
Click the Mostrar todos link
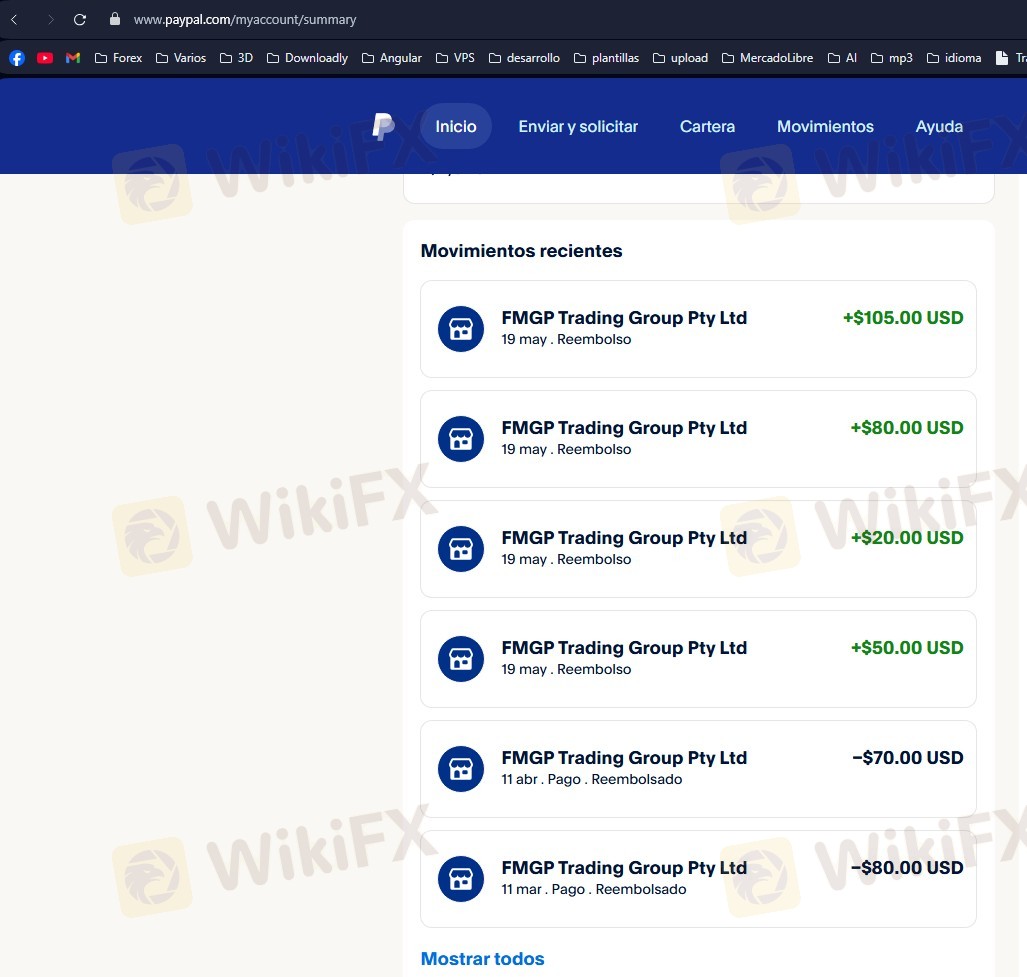483,959
